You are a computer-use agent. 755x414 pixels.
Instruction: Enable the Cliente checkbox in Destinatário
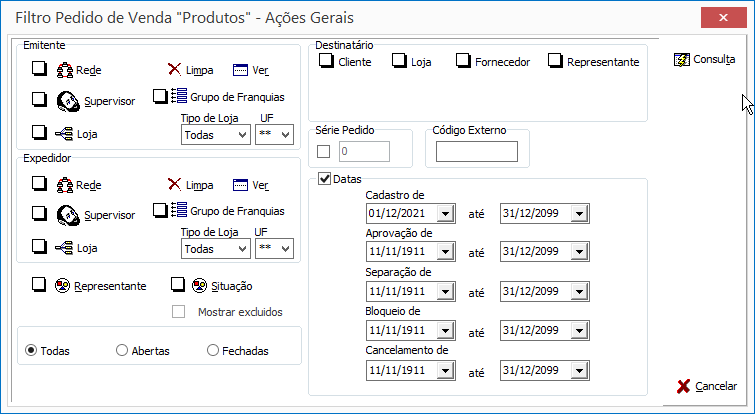pos(326,61)
